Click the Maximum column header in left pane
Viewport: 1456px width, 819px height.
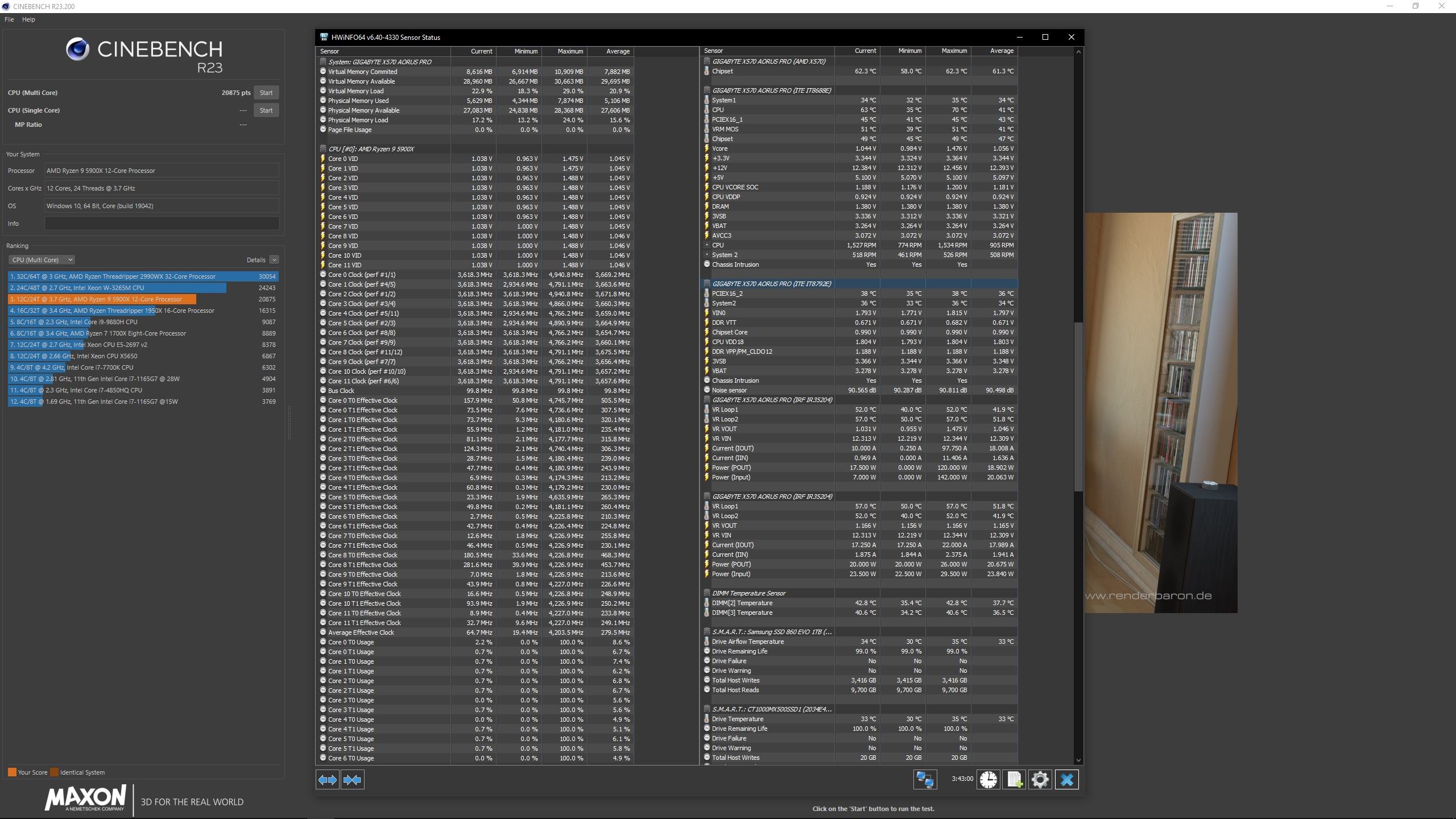click(x=564, y=51)
